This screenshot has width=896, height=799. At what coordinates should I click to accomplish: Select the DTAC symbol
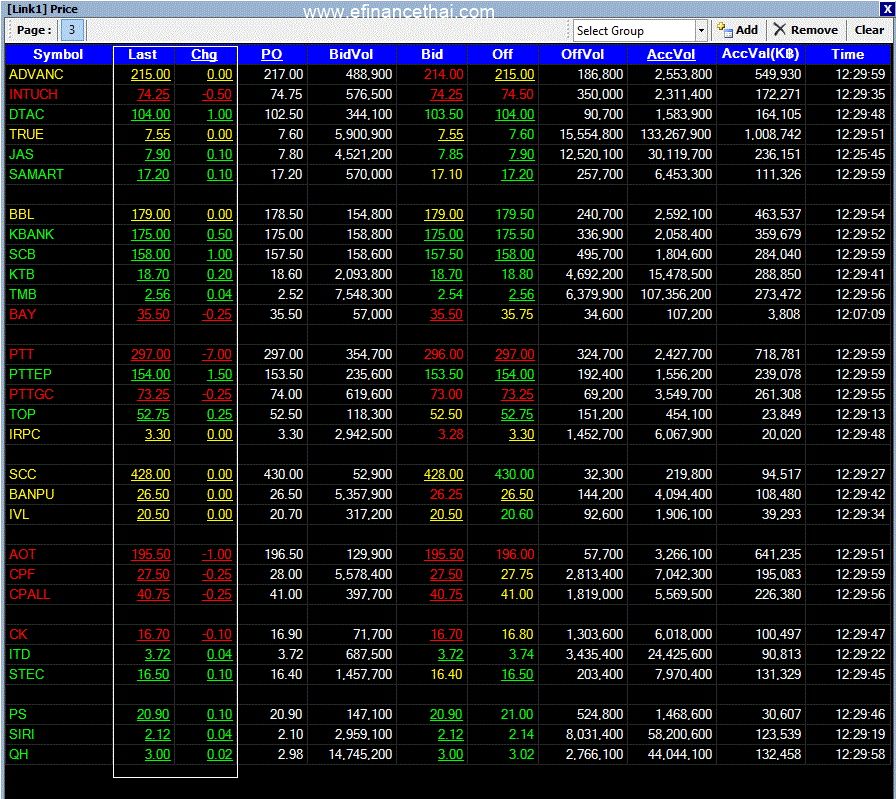(26, 114)
